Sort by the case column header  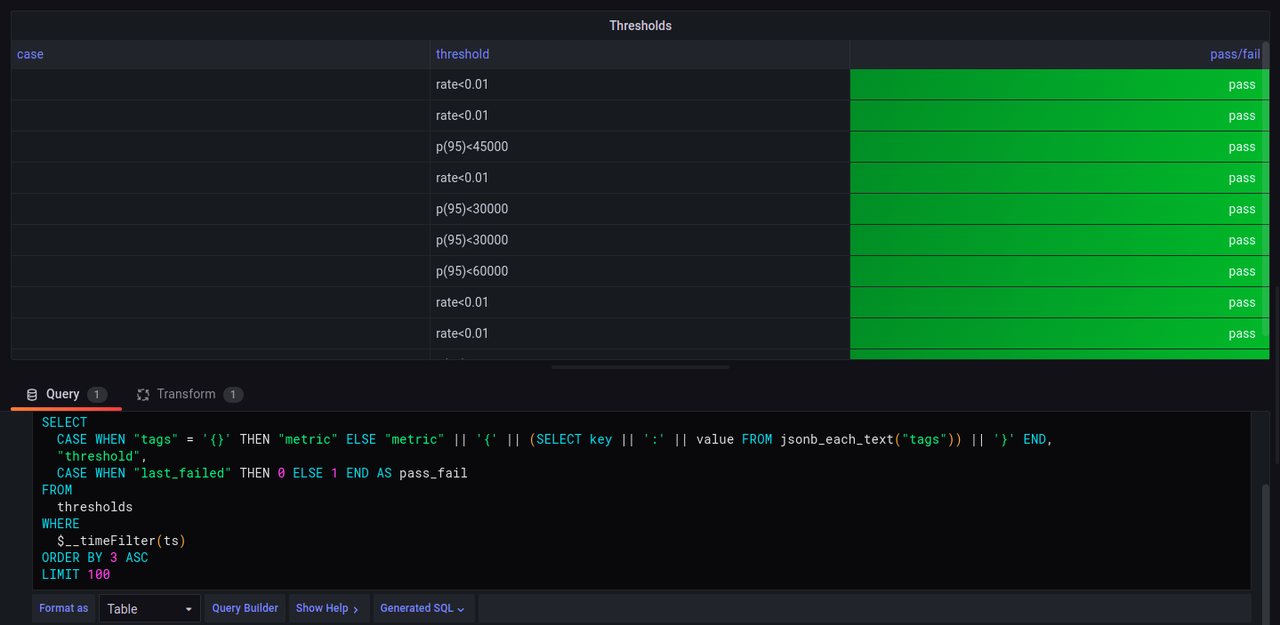click(x=30, y=54)
